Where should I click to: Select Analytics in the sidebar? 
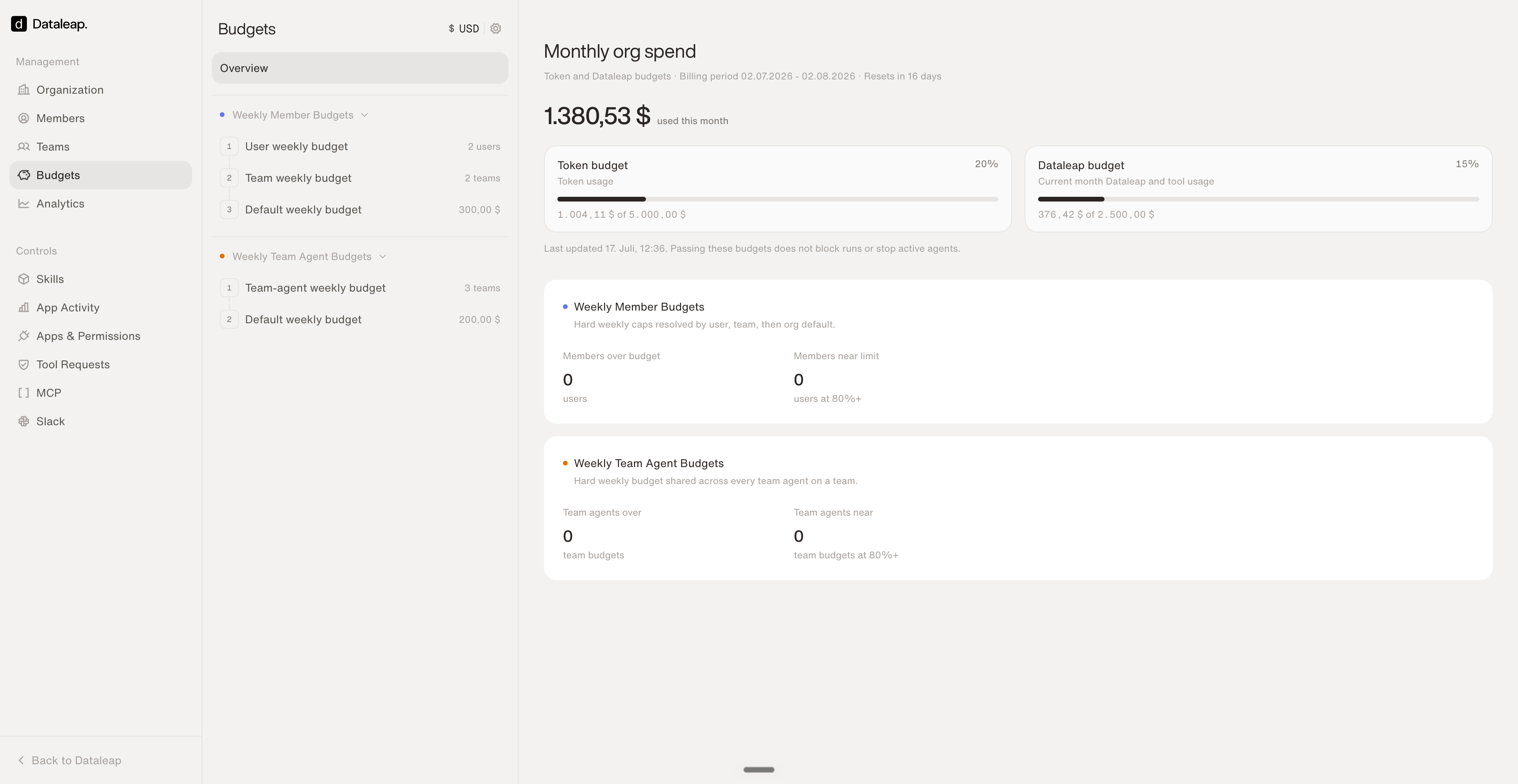(101, 204)
